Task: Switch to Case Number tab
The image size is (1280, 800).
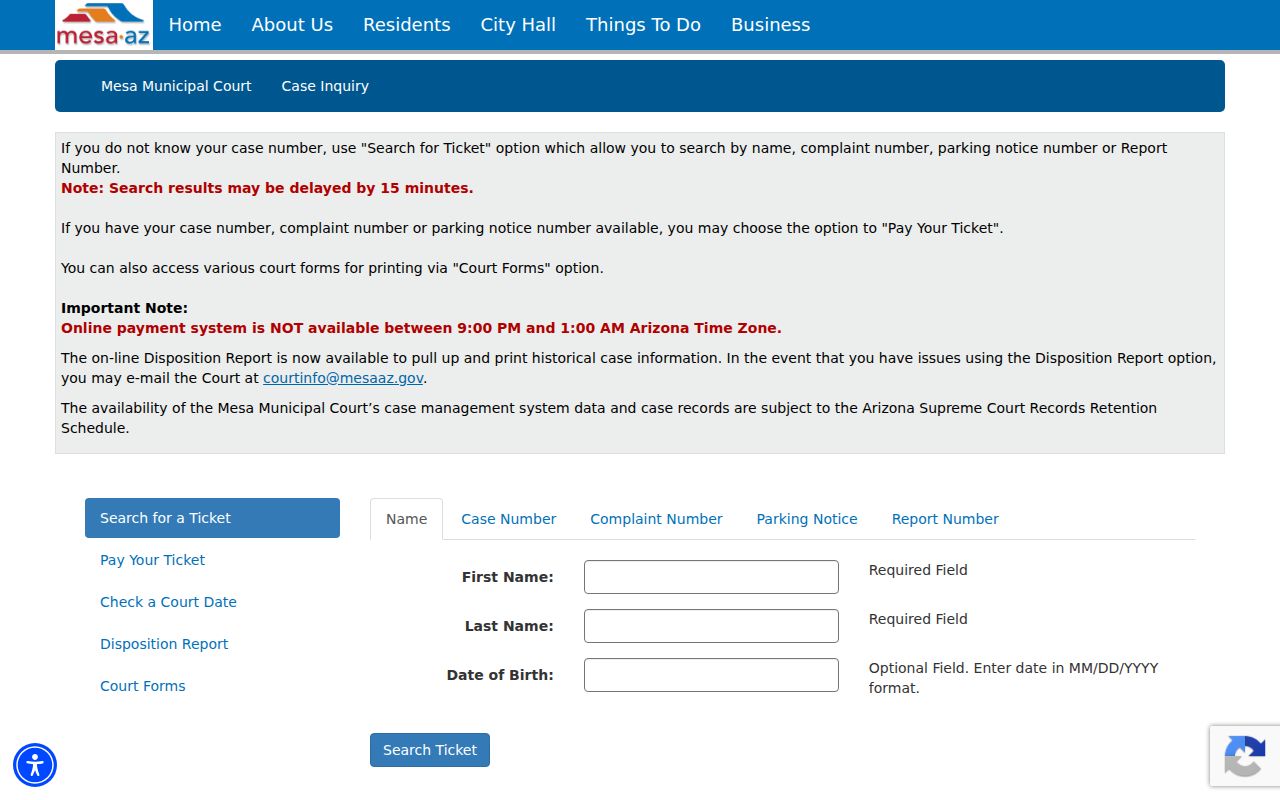Action: pos(508,519)
